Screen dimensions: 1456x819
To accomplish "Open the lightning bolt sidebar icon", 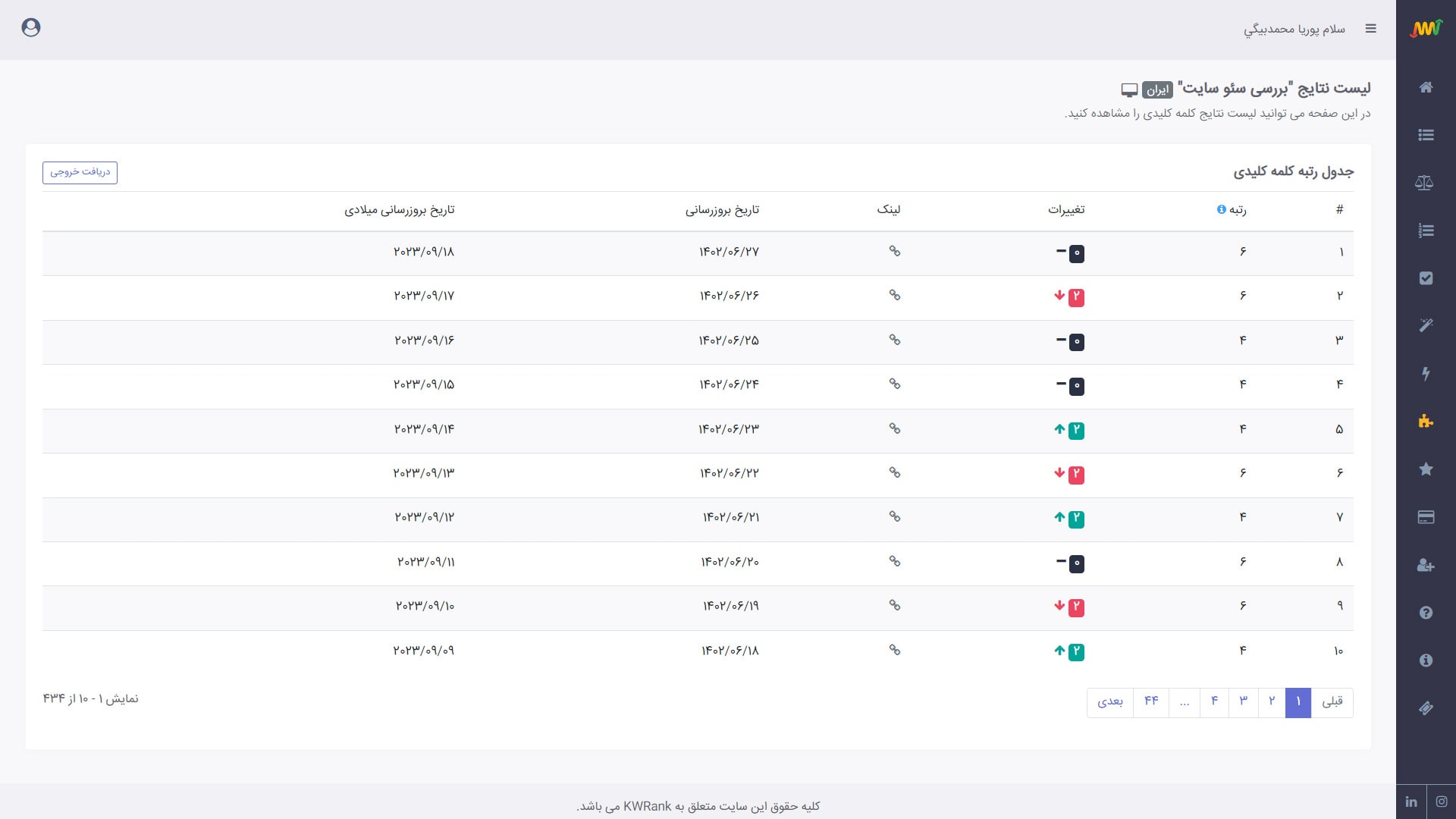I will tap(1426, 373).
